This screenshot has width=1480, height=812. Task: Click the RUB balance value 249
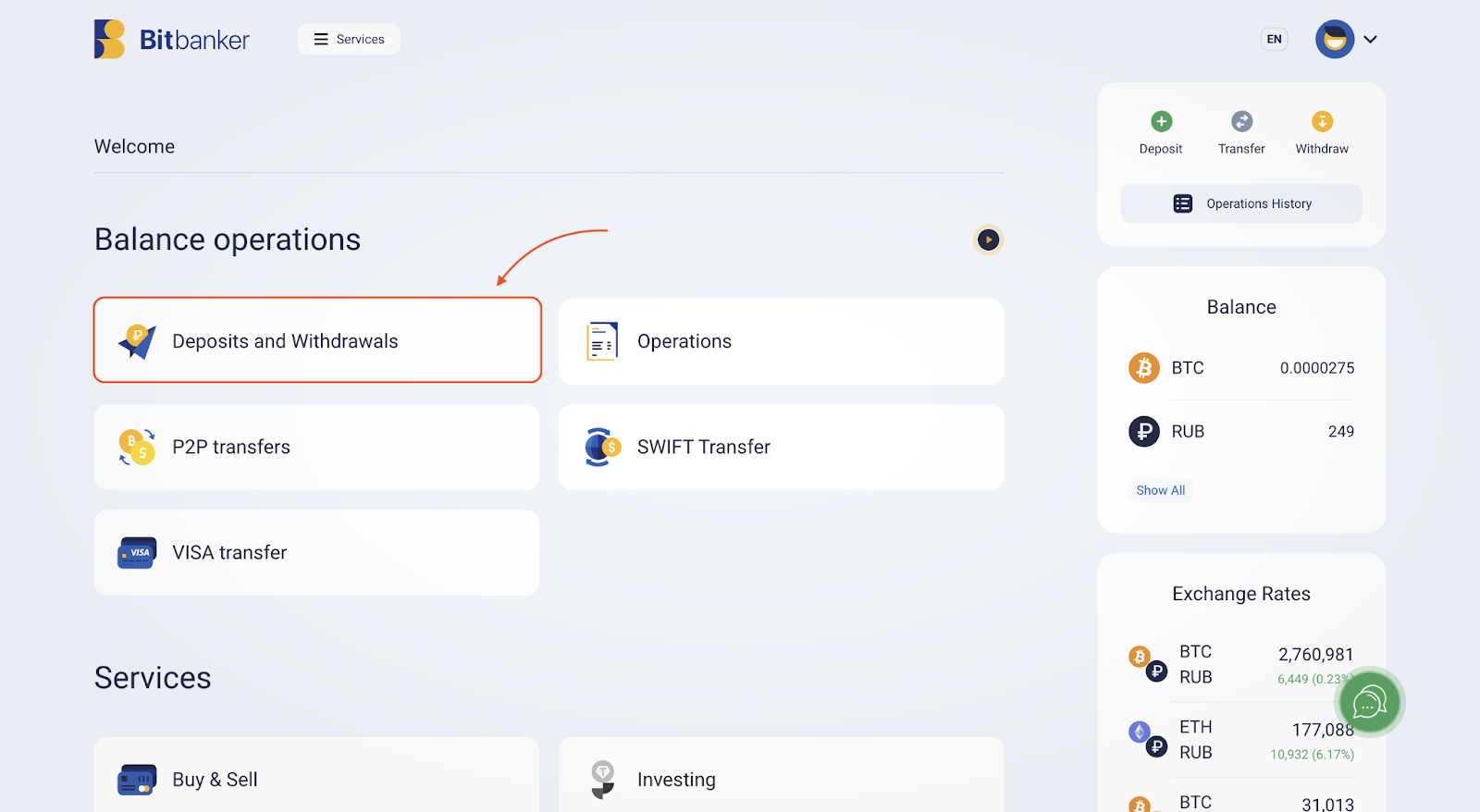tap(1341, 432)
